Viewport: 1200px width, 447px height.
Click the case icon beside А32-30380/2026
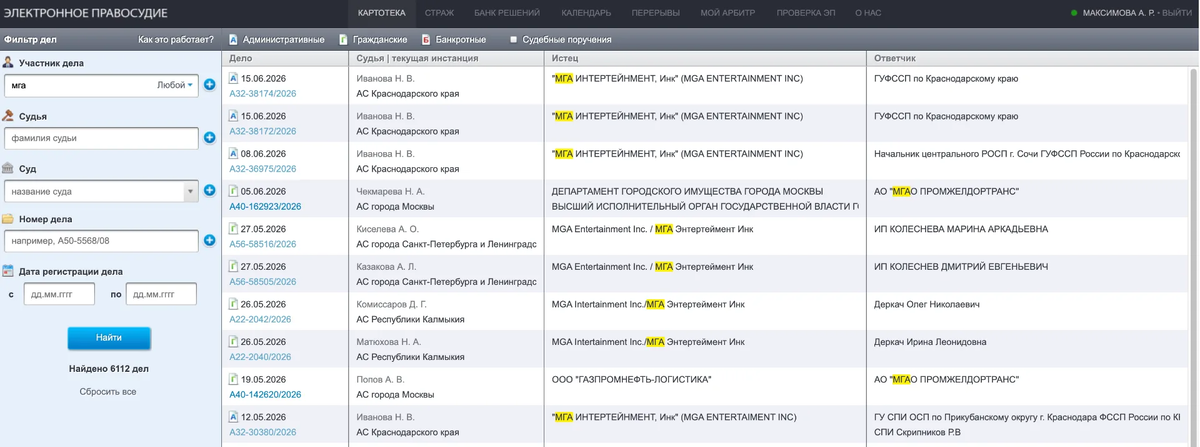(233, 417)
